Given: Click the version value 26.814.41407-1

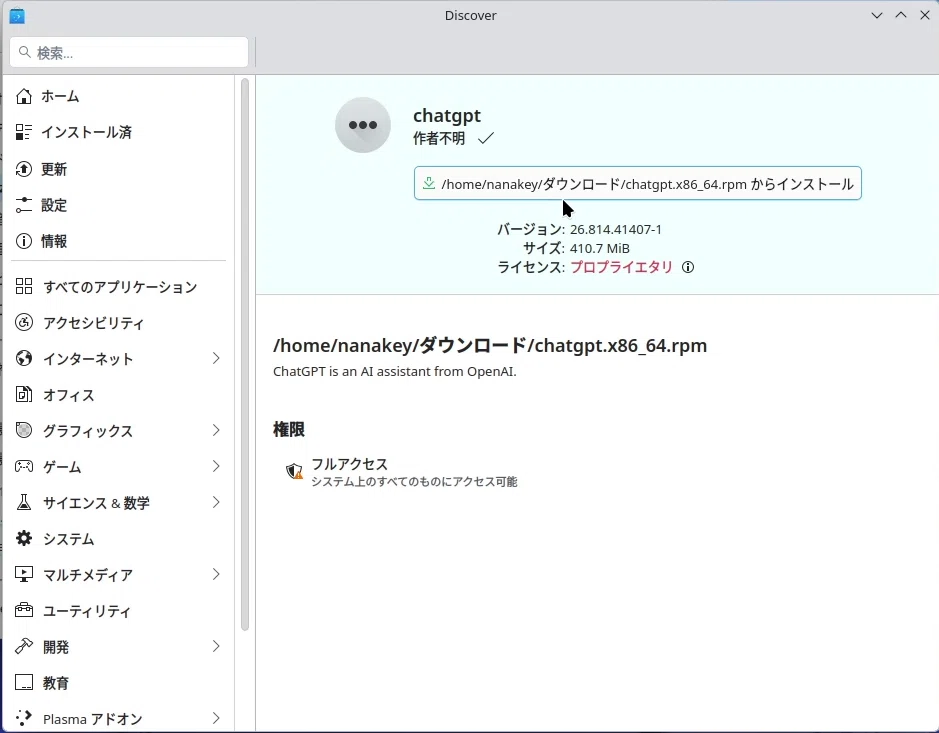Looking at the screenshot, I should [616, 229].
